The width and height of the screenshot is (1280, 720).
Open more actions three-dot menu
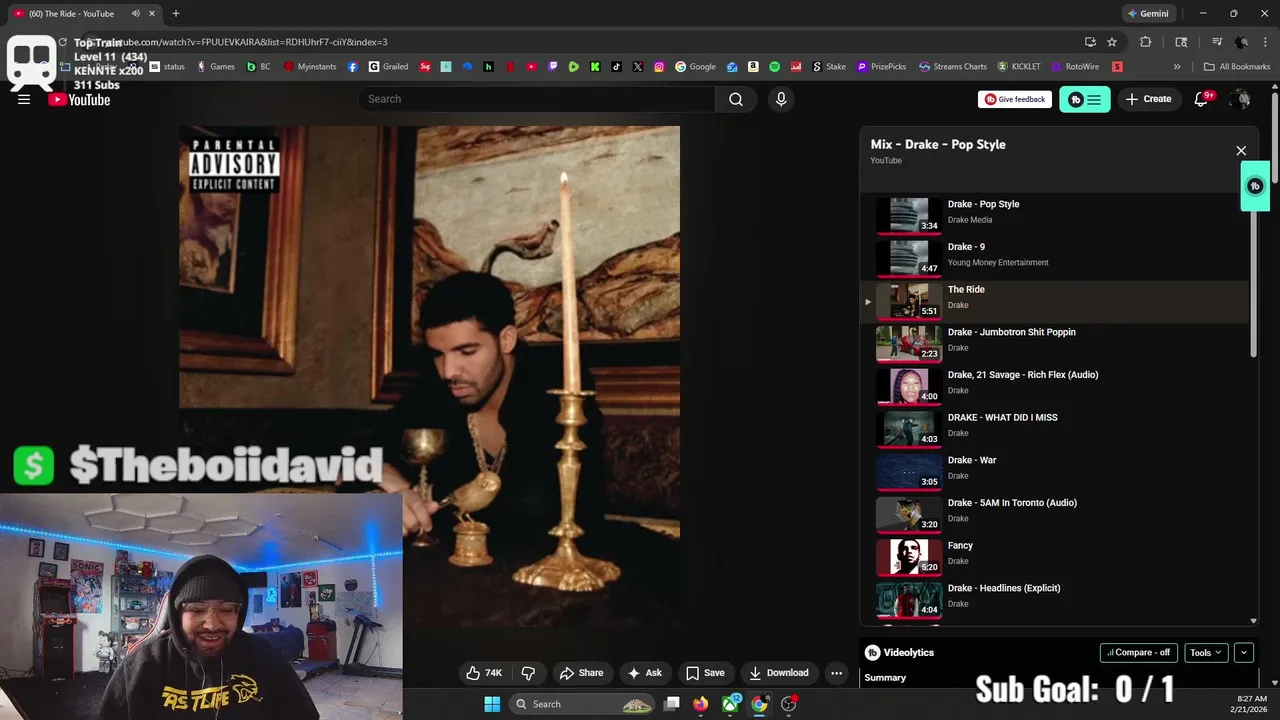[836, 673]
